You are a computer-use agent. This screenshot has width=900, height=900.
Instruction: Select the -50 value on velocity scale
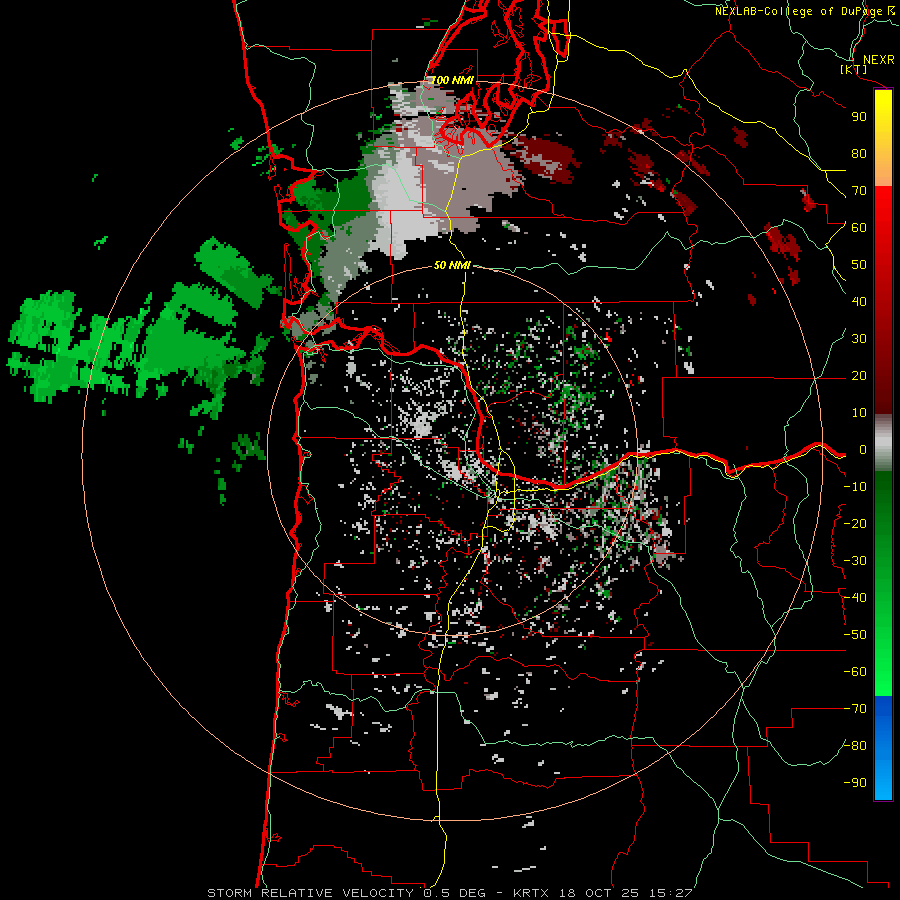[x=855, y=635]
